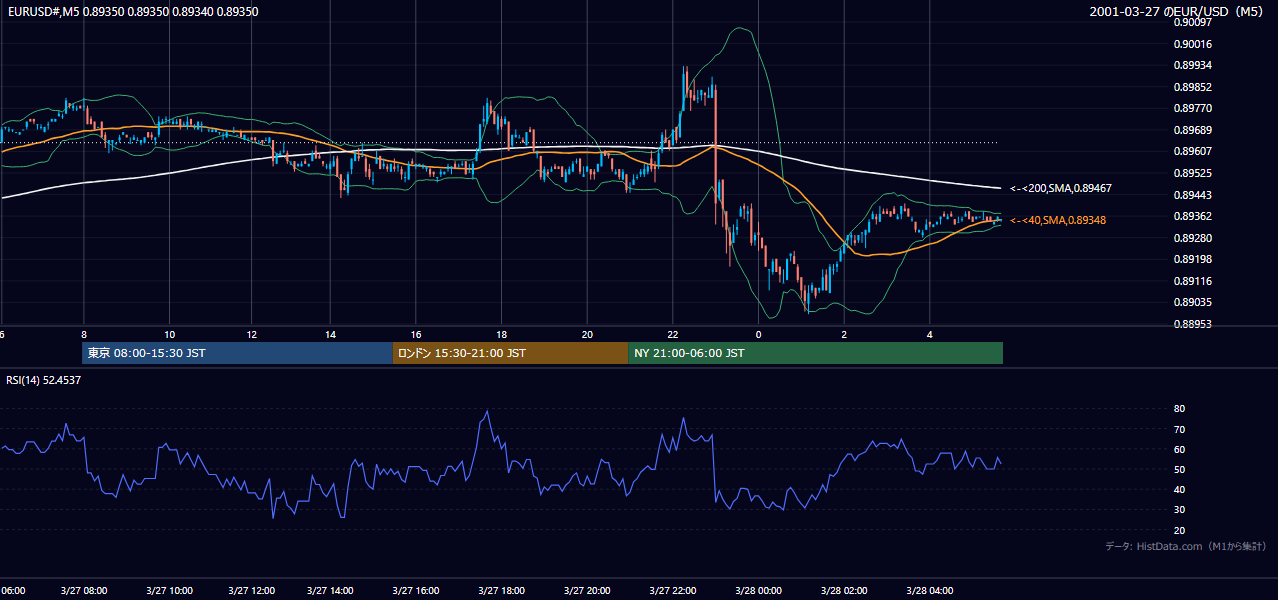Click the 3/27 22:00 bottom time label
Image resolution: width=1278 pixels, height=600 pixels.
pos(672,591)
